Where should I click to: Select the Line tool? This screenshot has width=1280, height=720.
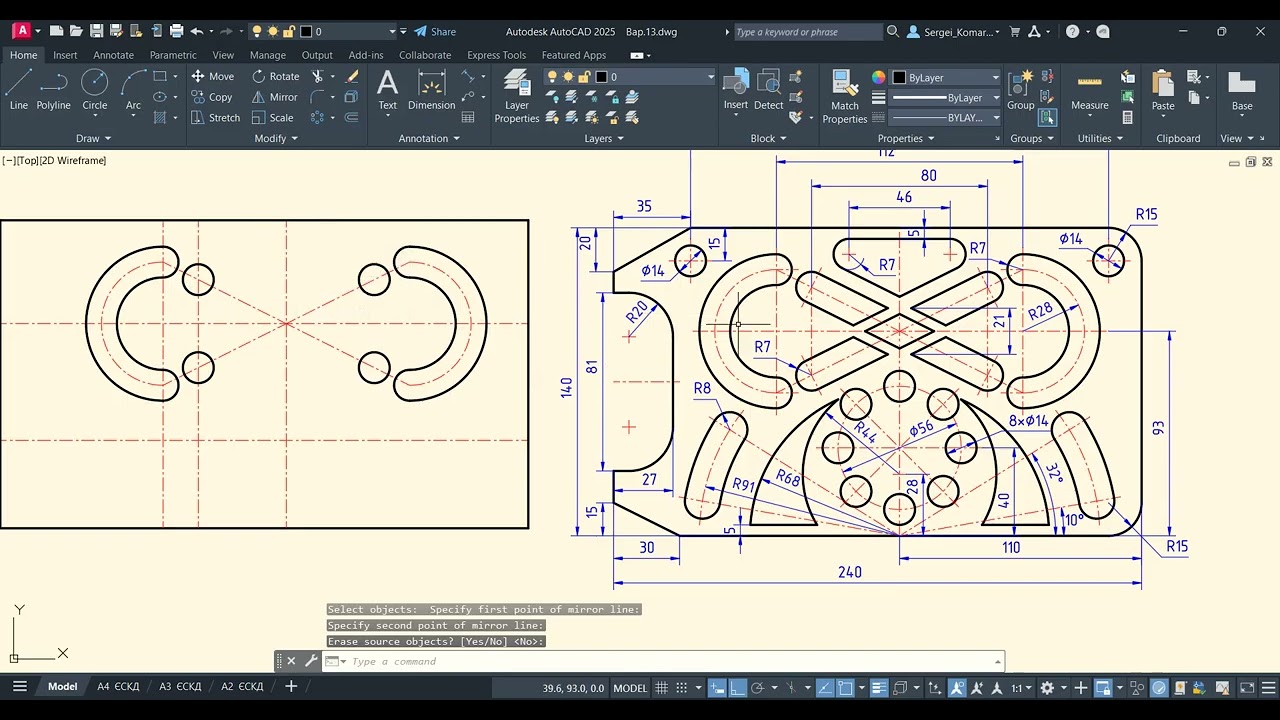click(x=19, y=89)
